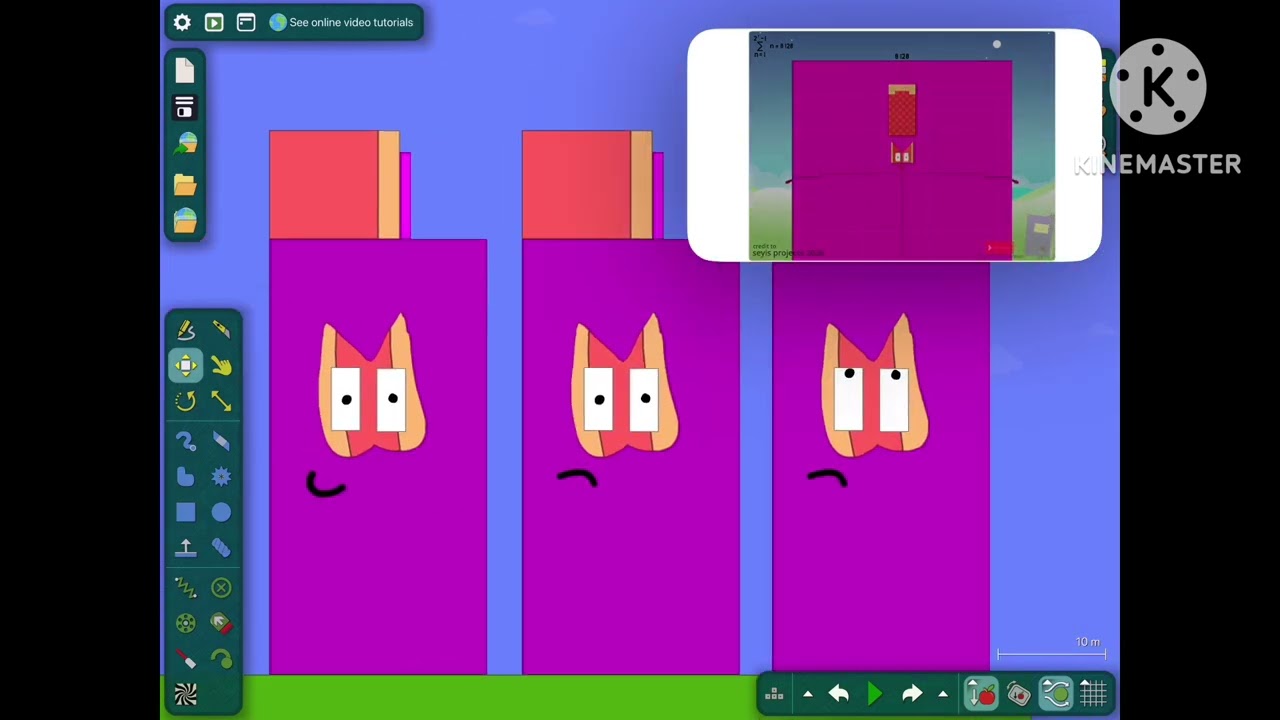Open the local scenes folder
This screenshot has width=1280, height=720.
pyautogui.click(x=185, y=184)
